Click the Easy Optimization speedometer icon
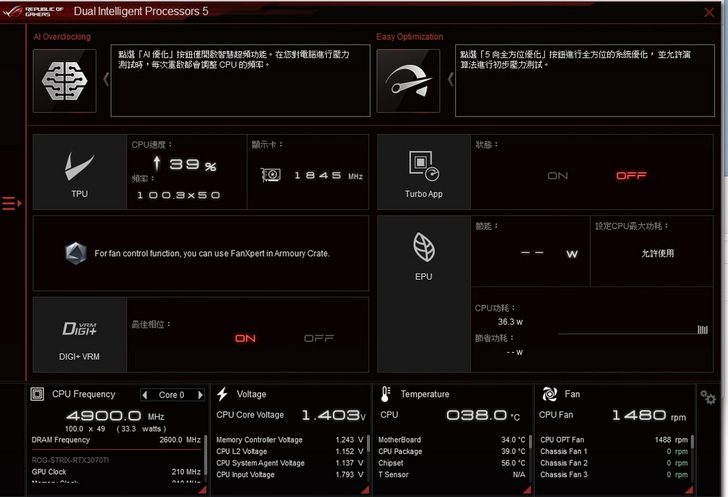Screen dimensions: 728x497 (x=408, y=78)
